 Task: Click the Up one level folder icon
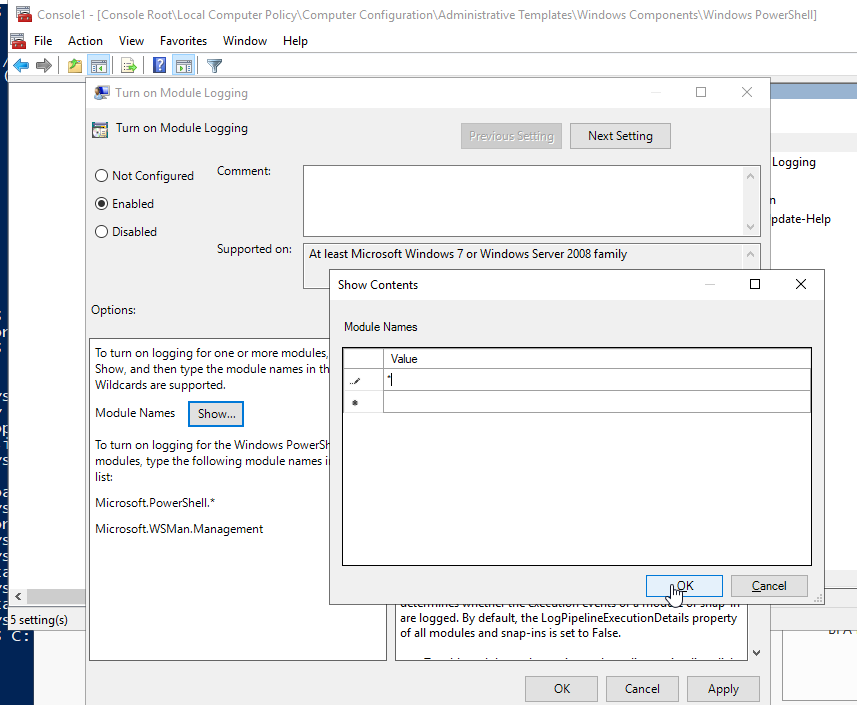[x=75, y=66]
